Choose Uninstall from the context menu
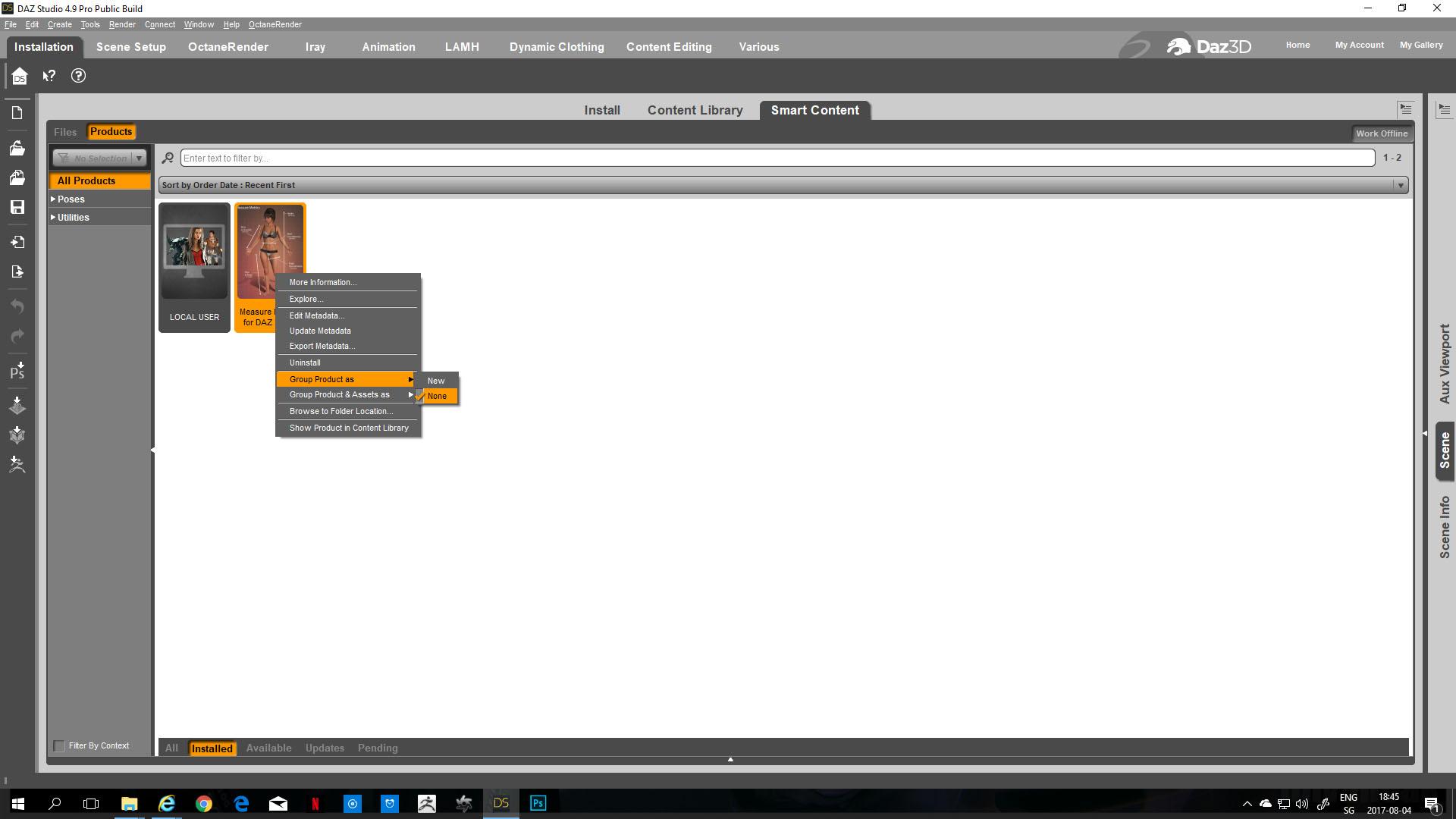Image resolution: width=1456 pixels, height=819 pixels. [x=305, y=363]
